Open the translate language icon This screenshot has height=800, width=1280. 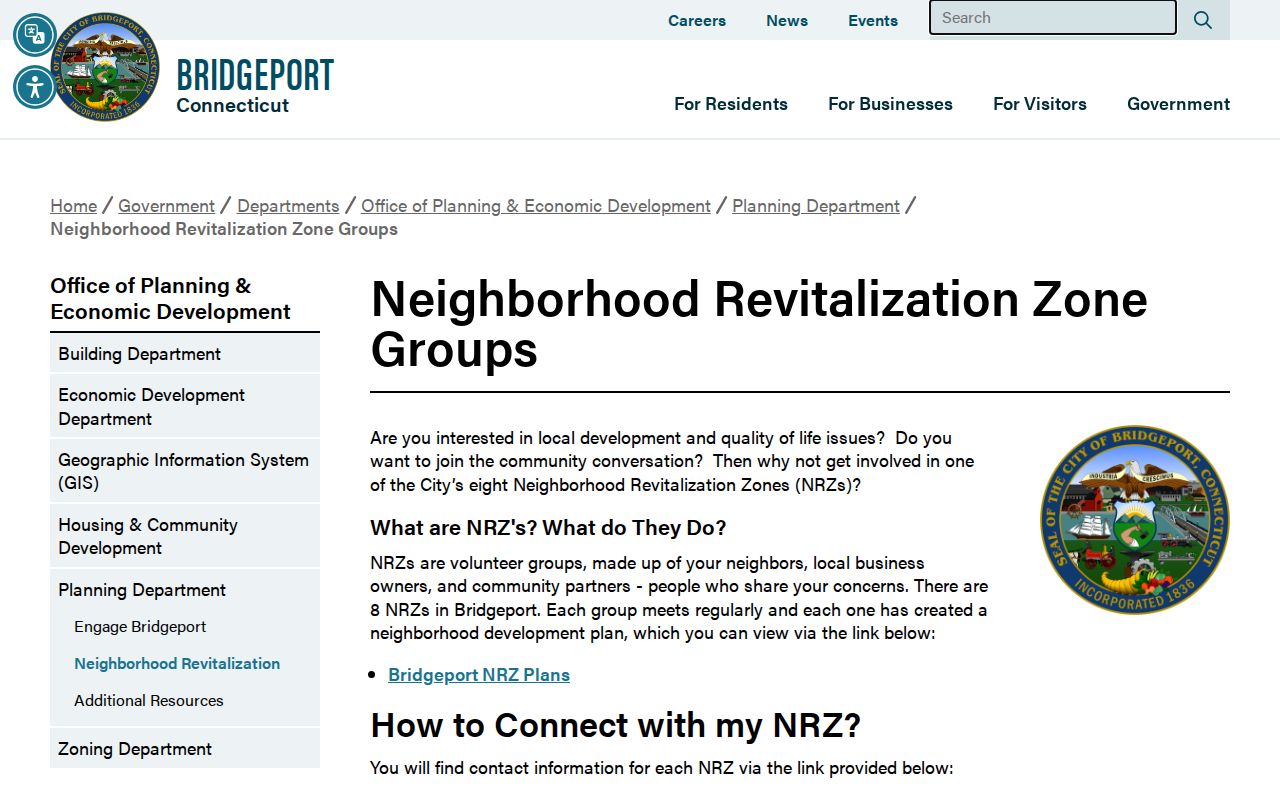click(35, 35)
